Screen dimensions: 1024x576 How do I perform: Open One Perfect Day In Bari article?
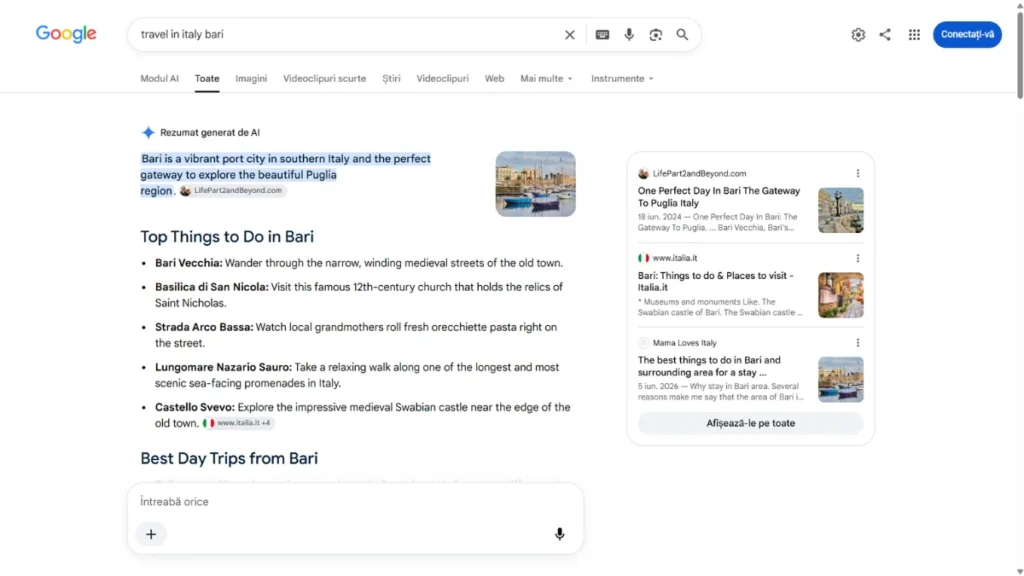pos(719,197)
